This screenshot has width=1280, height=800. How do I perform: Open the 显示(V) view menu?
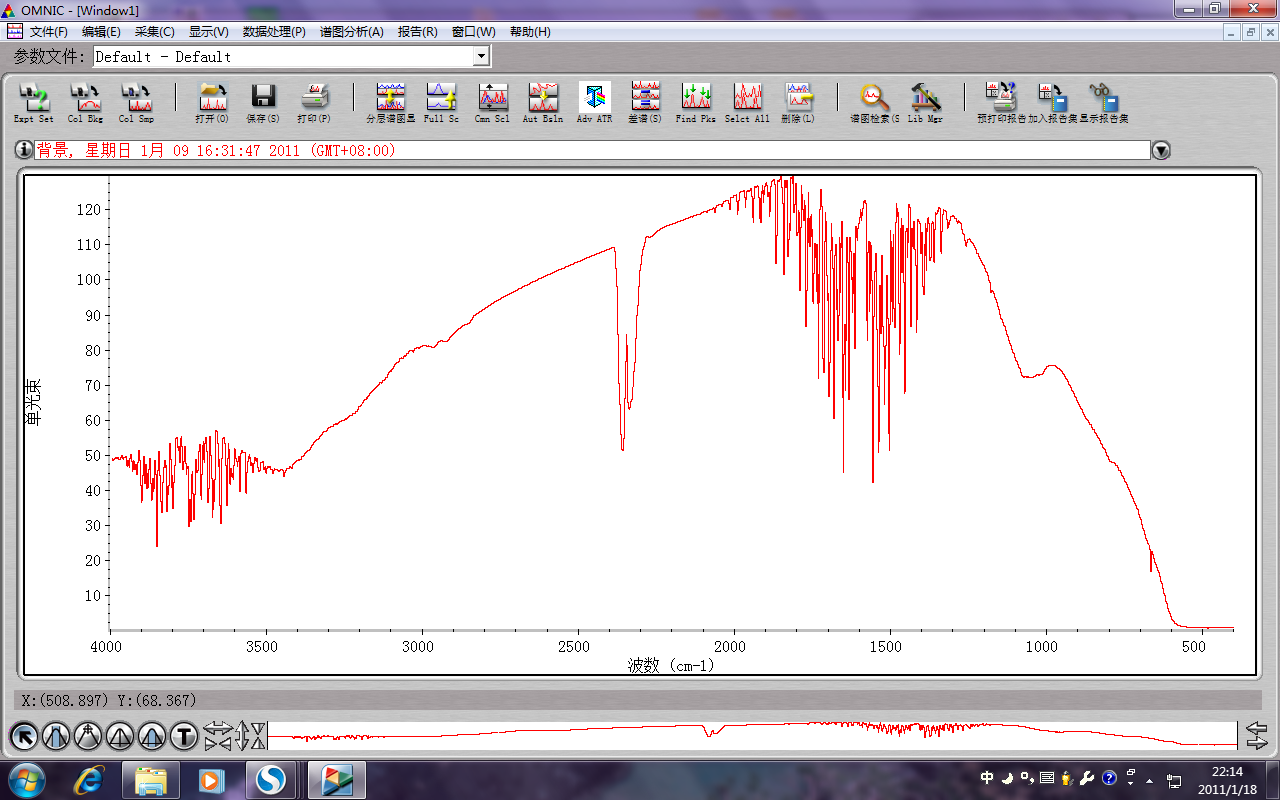pos(208,32)
